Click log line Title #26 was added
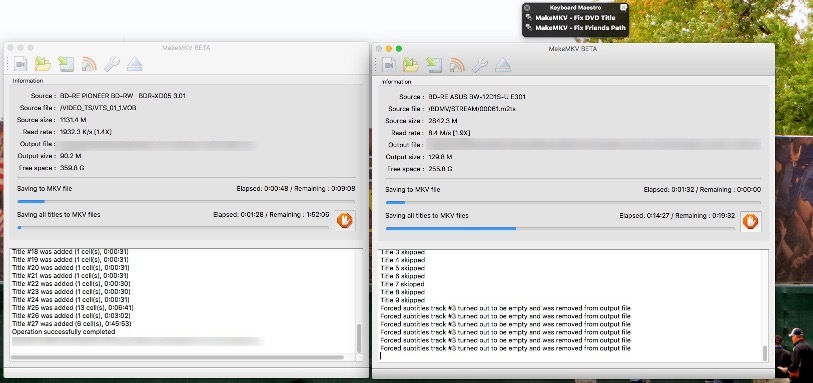 click(x=71, y=315)
